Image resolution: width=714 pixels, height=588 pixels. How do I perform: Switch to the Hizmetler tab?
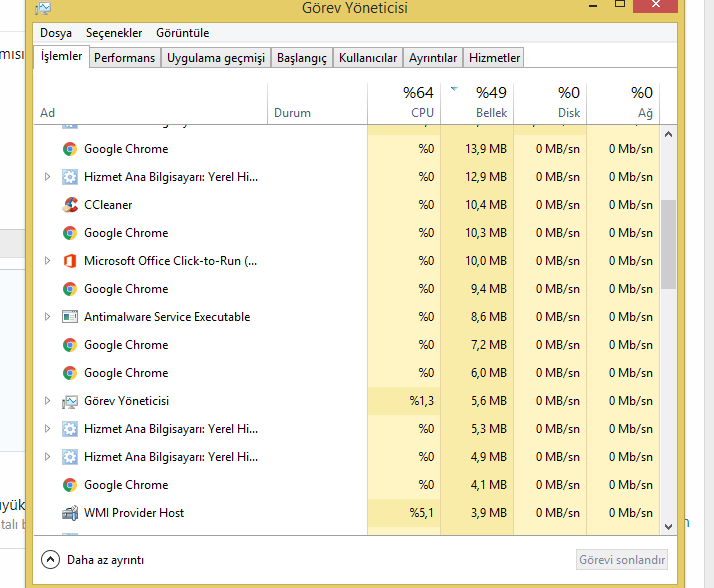pos(494,58)
